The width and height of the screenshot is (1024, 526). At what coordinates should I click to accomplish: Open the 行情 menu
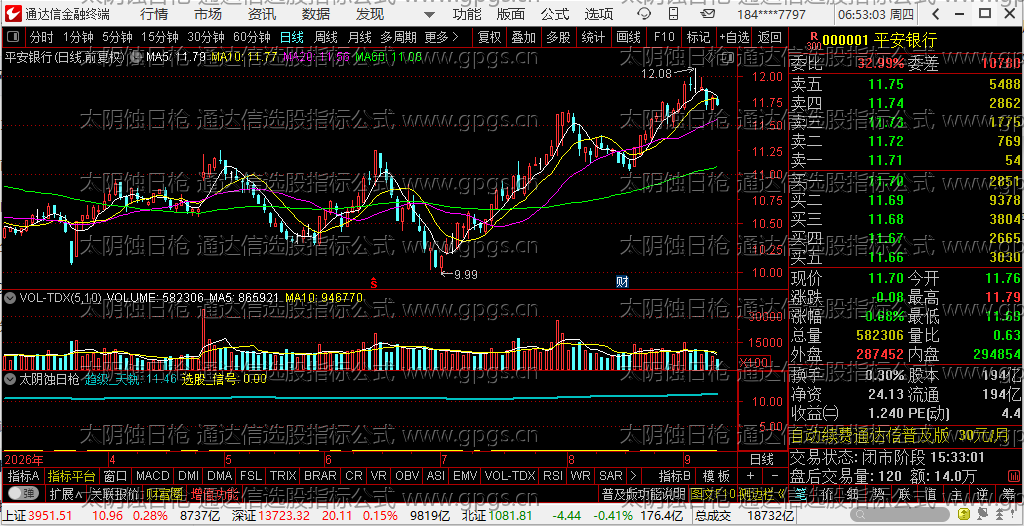pos(153,14)
